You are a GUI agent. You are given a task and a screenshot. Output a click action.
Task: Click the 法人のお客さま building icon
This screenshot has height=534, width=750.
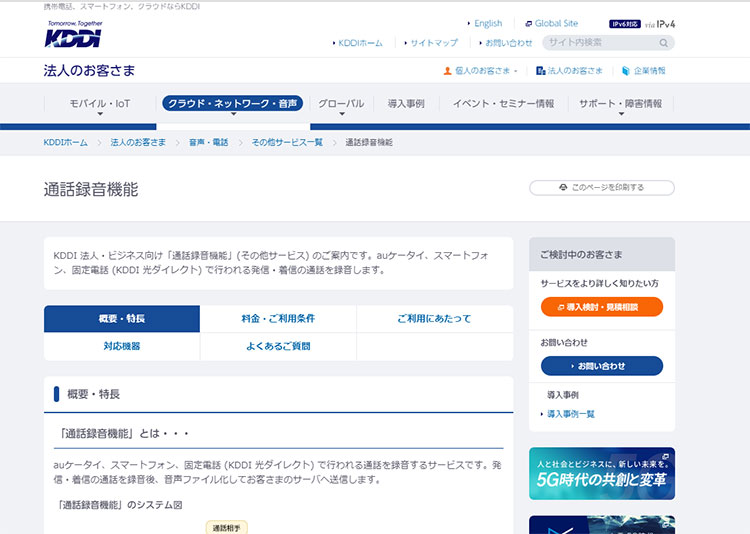pos(540,71)
